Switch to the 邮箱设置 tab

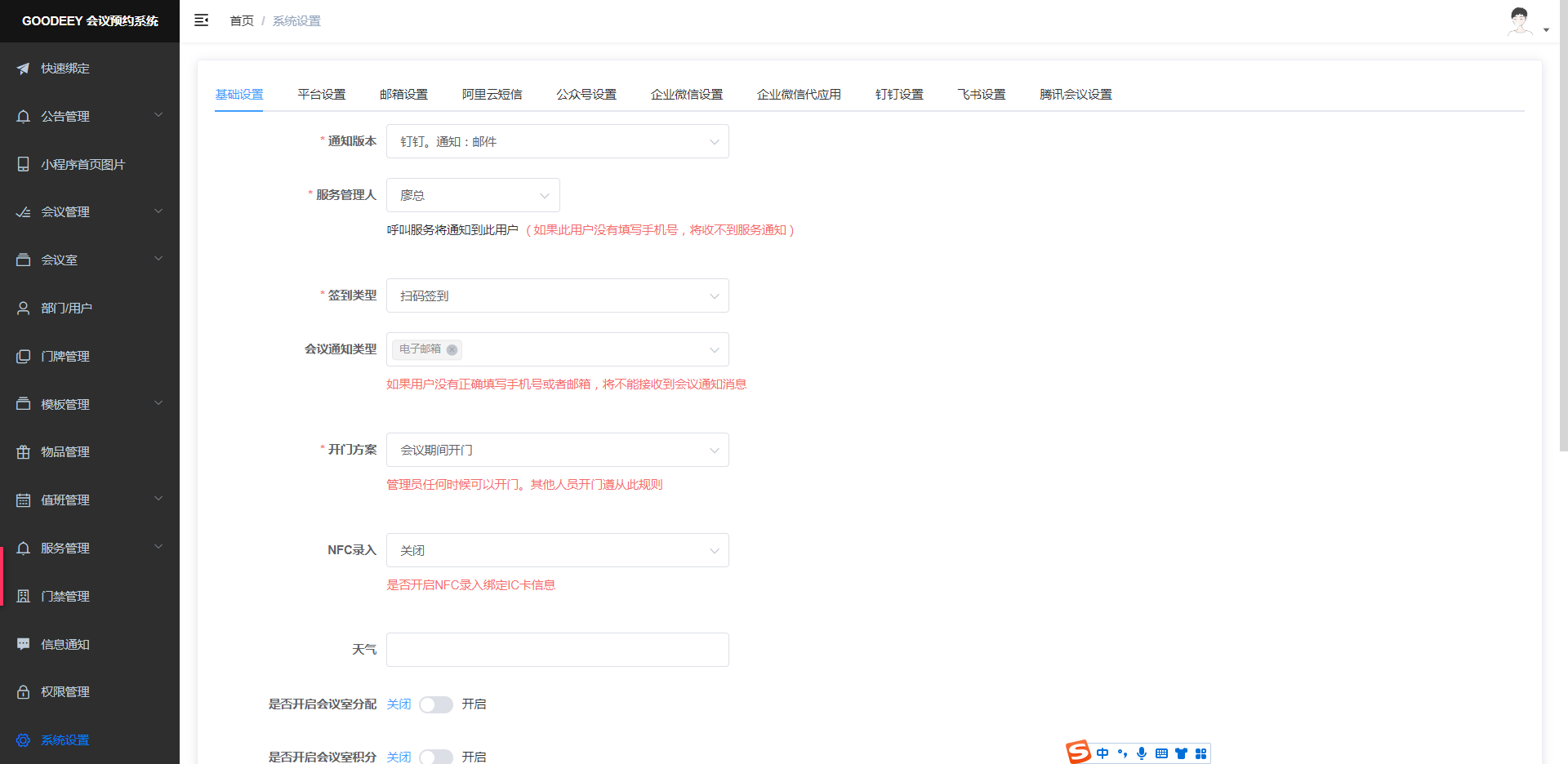(x=403, y=95)
